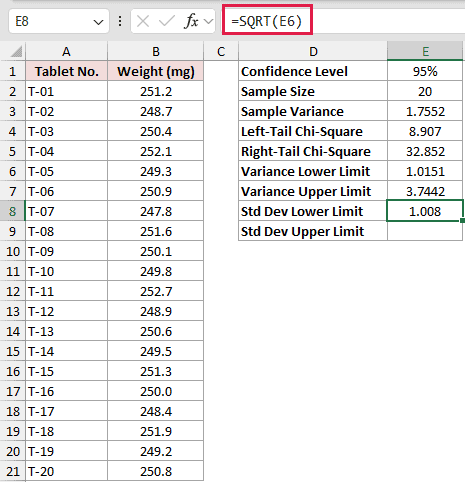Click the 'Left-Tail Chi-Square' label cell

pos(313,131)
